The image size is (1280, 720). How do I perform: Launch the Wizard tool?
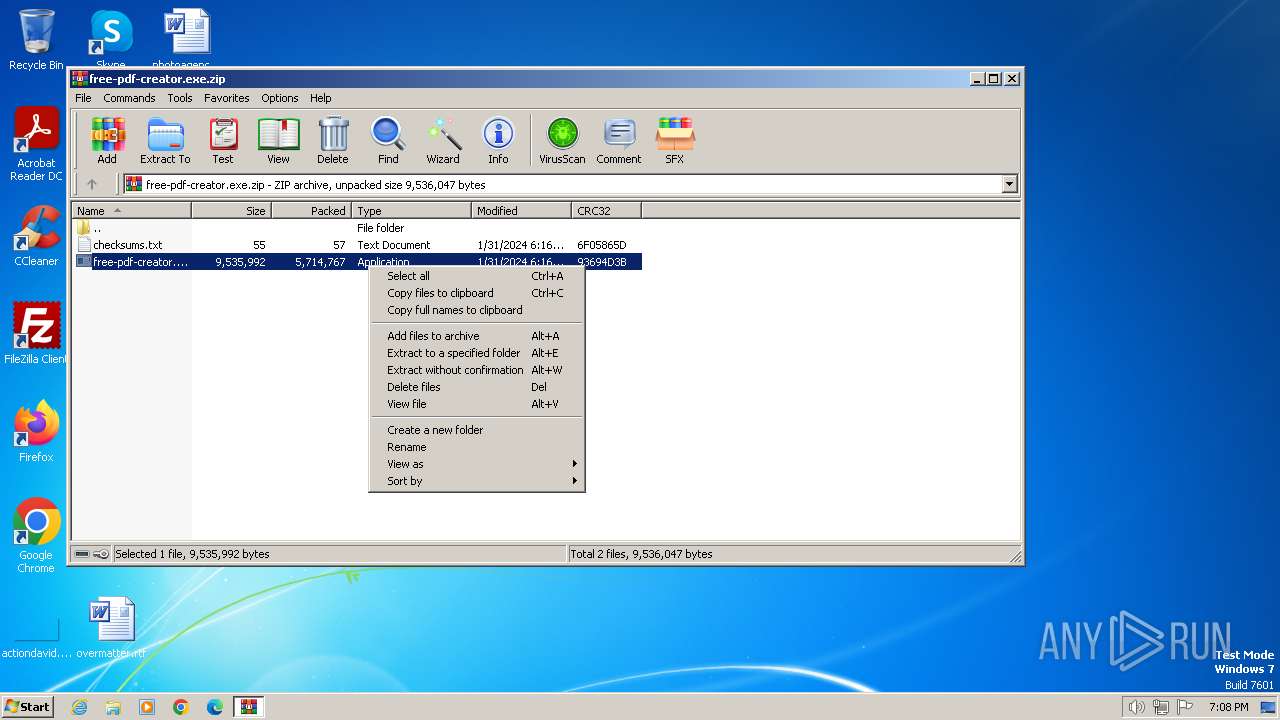point(443,140)
